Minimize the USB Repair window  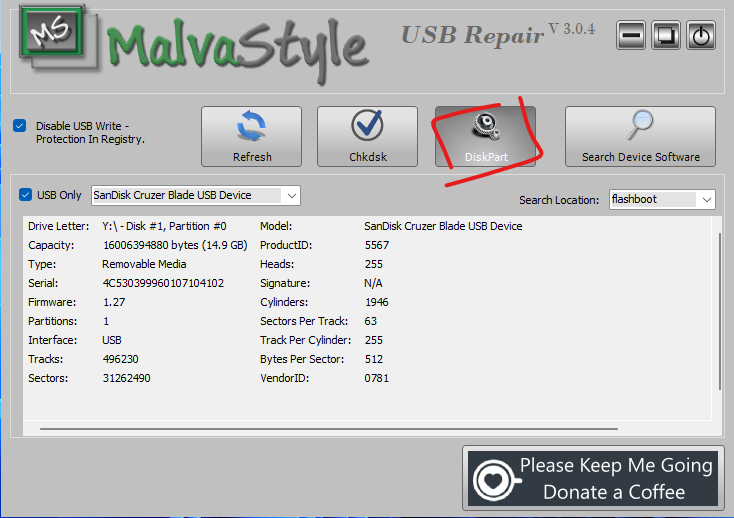631,35
